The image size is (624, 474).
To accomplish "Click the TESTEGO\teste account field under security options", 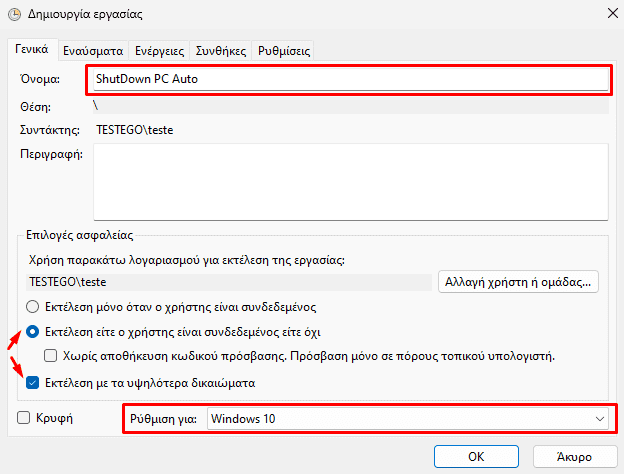I will pos(229,282).
